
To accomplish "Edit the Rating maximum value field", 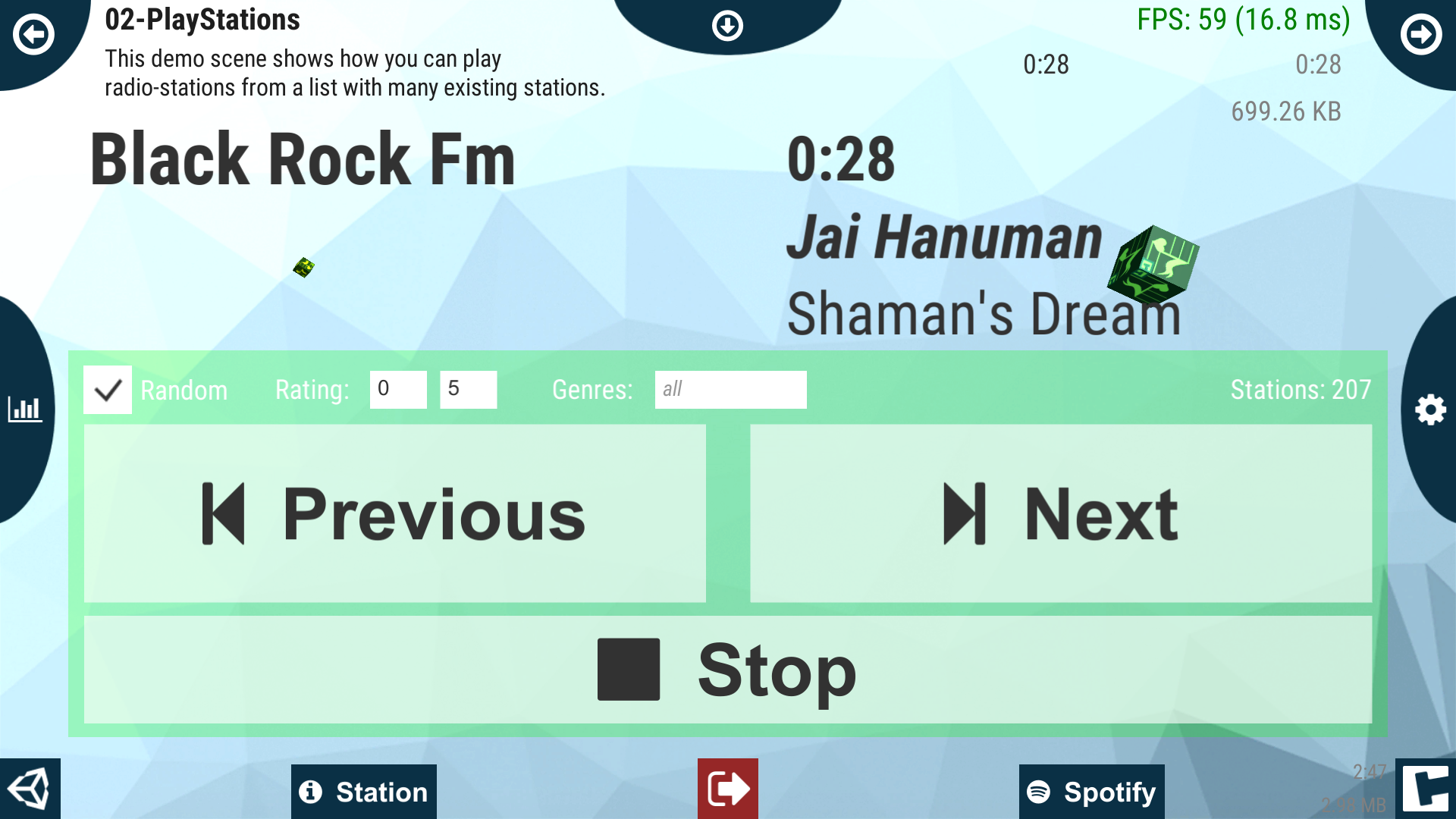I will tap(468, 389).
